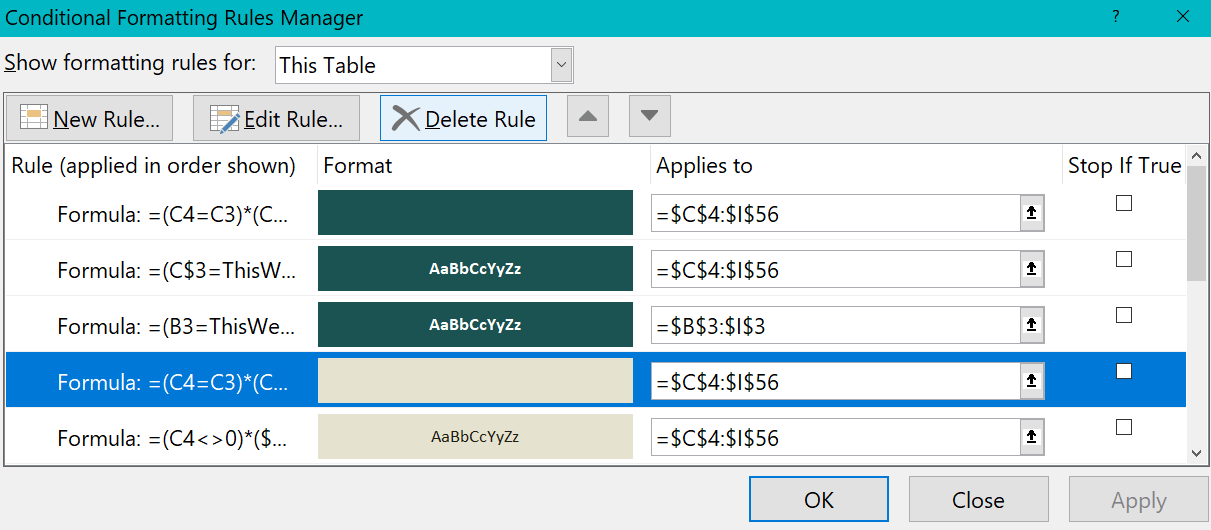Image resolution: width=1211 pixels, height=530 pixels.
Task: Check Stop If True for =(B3=ThisWe rule
Action: coord(1124,315)
